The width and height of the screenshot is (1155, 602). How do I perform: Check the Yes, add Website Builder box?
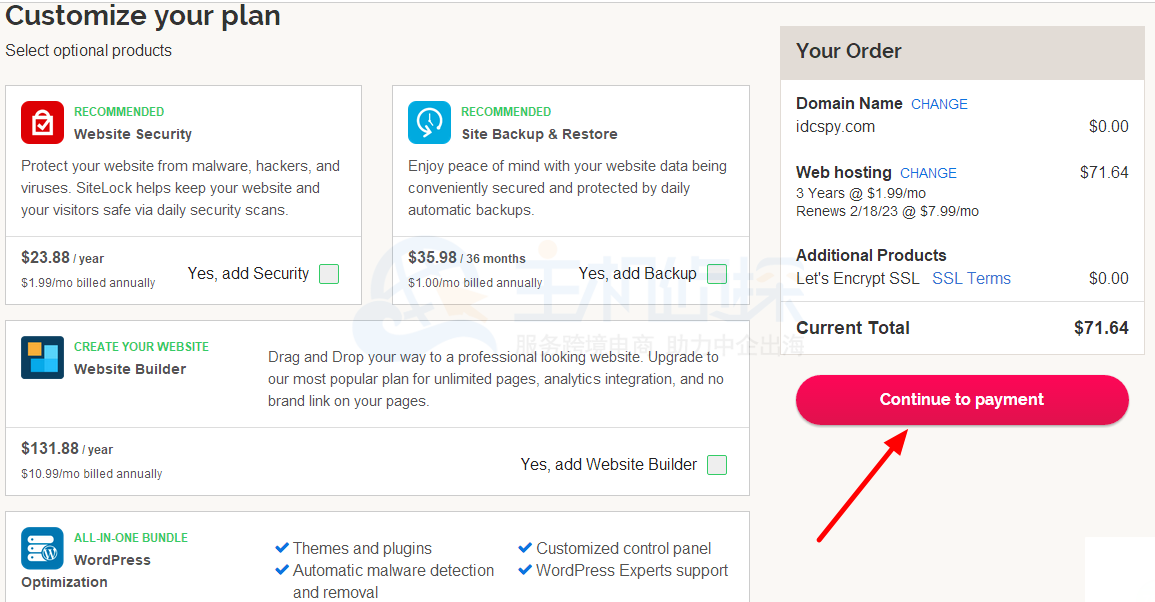click(717, 465)
